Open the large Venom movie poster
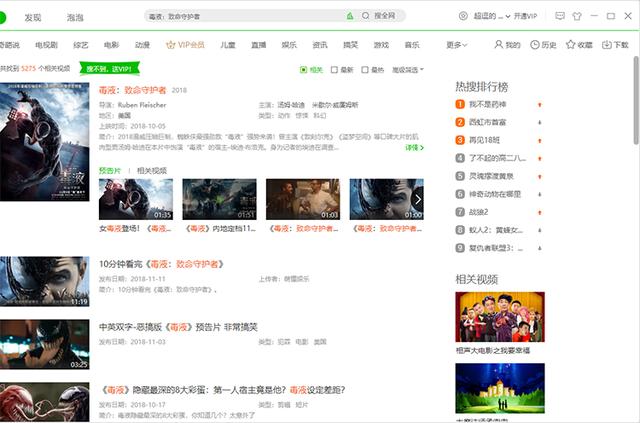Image resolution: width=640 pixels, height=423 pixels. click(44, 142)
